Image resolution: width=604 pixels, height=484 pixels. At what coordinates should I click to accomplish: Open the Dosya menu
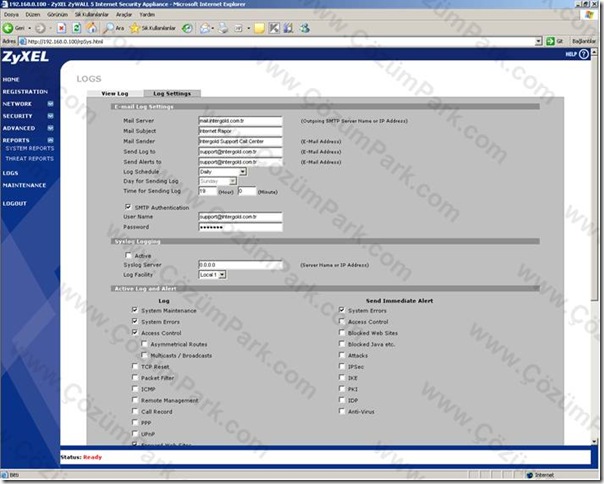coord(11,15)
